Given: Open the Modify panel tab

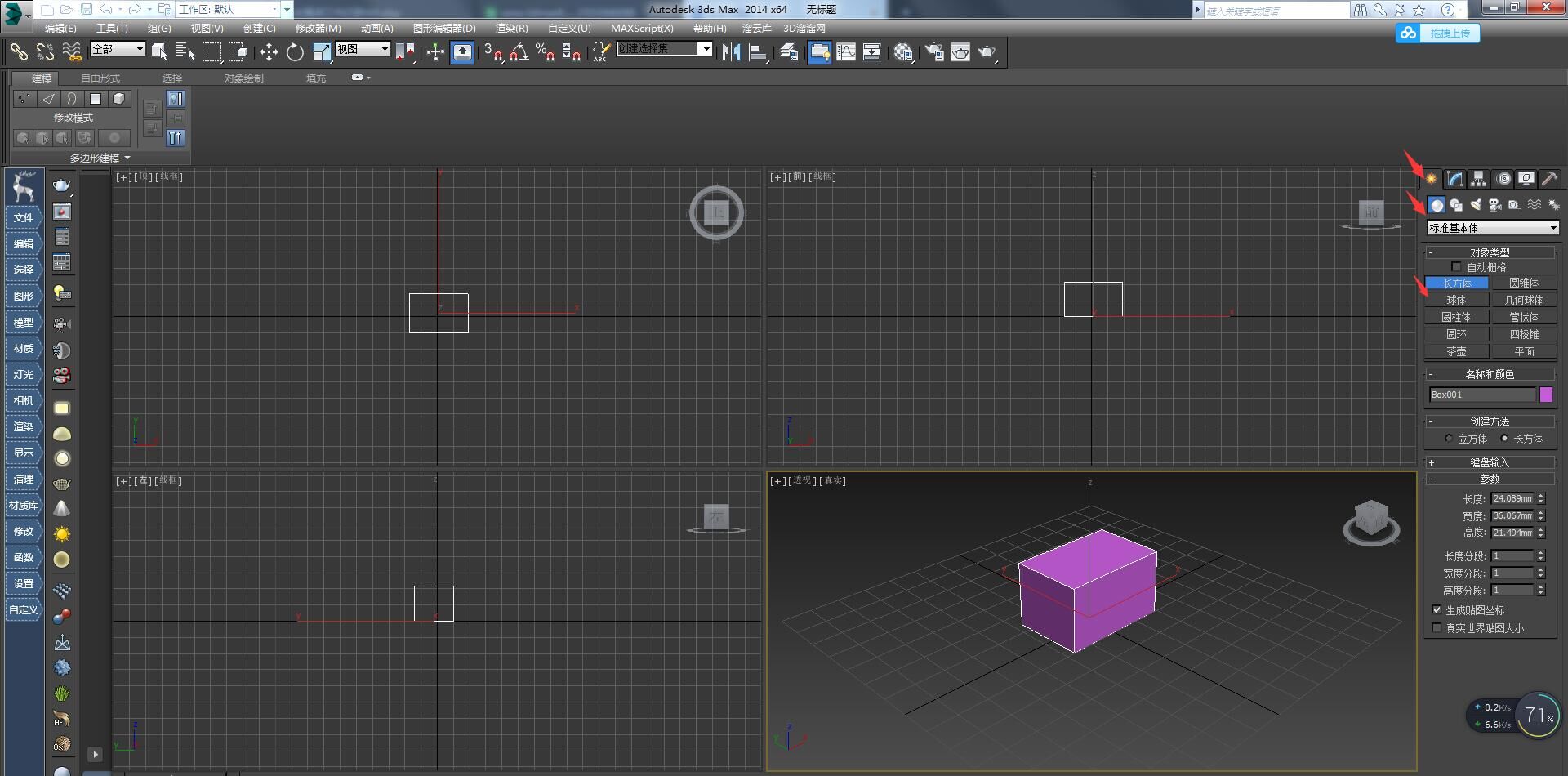Looking at the screenshot, I should pyautogui.click(x=1454, y=178).
